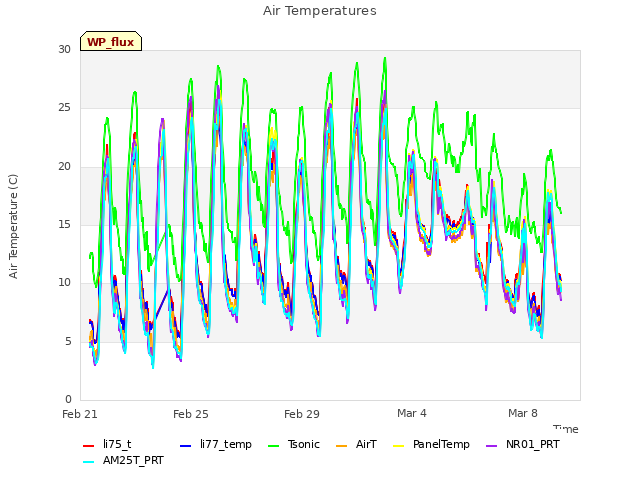Toggle the NR01_PRT legend entry
Viewport: 640px width, 480px height.
click(x=523, y=444)
